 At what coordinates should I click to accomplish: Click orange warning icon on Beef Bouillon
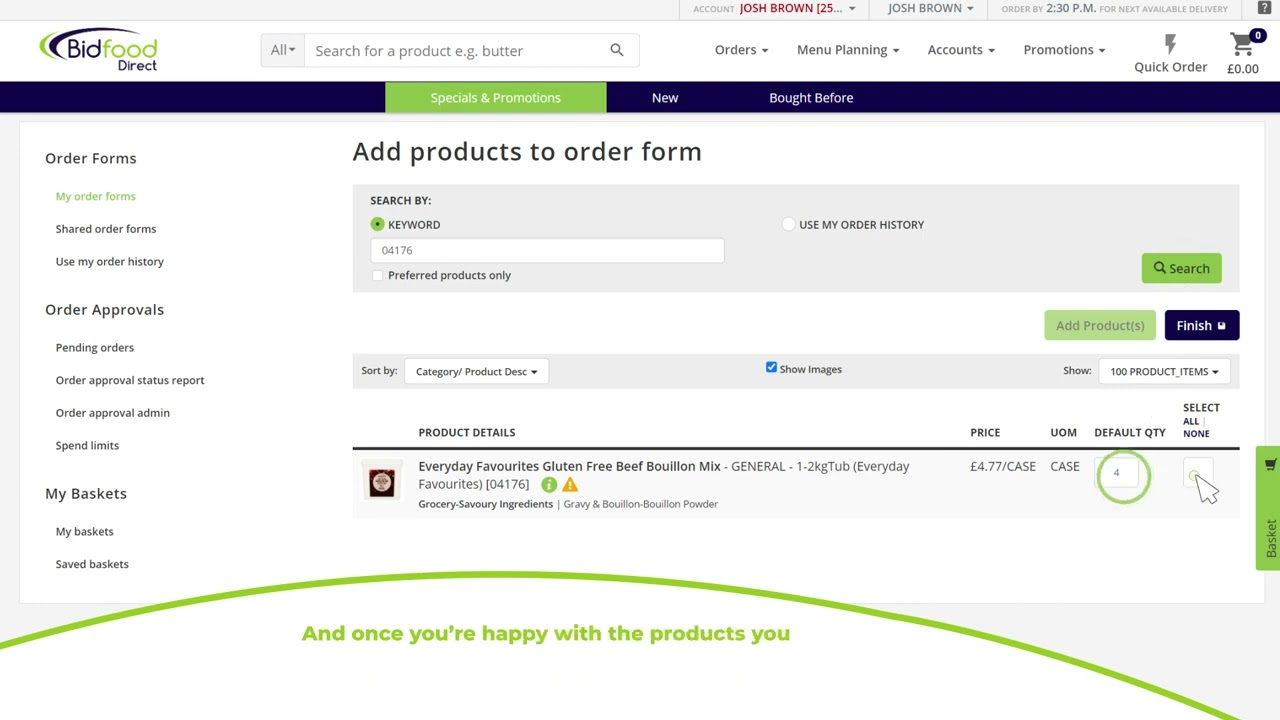[570, 485]
